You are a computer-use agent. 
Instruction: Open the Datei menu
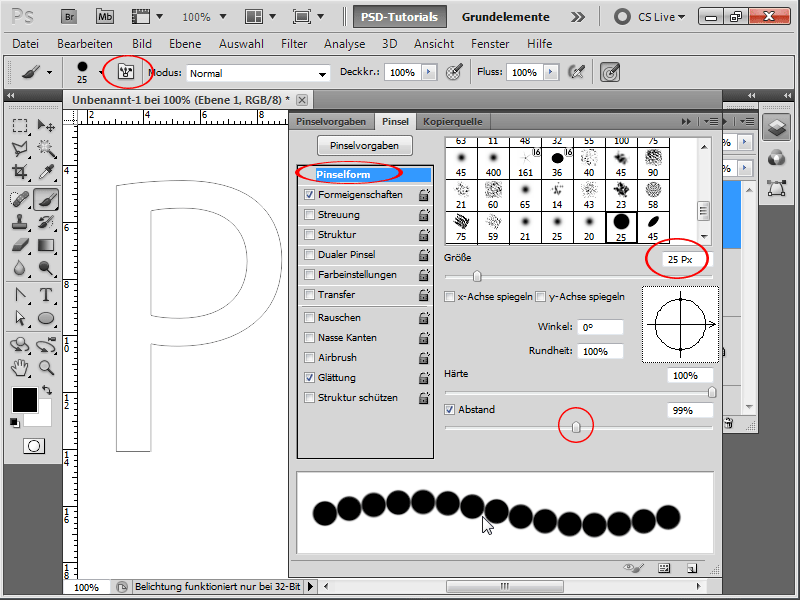click(x=26, y=44)
